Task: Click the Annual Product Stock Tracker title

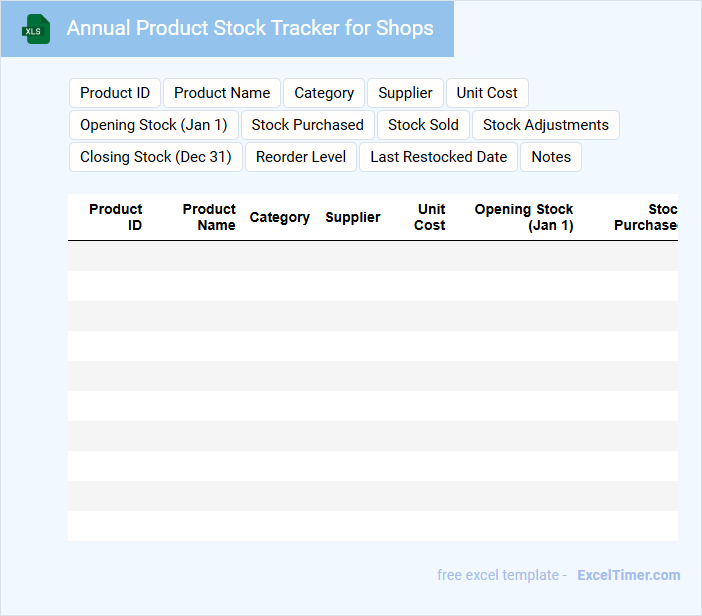Action: (250, 28)
